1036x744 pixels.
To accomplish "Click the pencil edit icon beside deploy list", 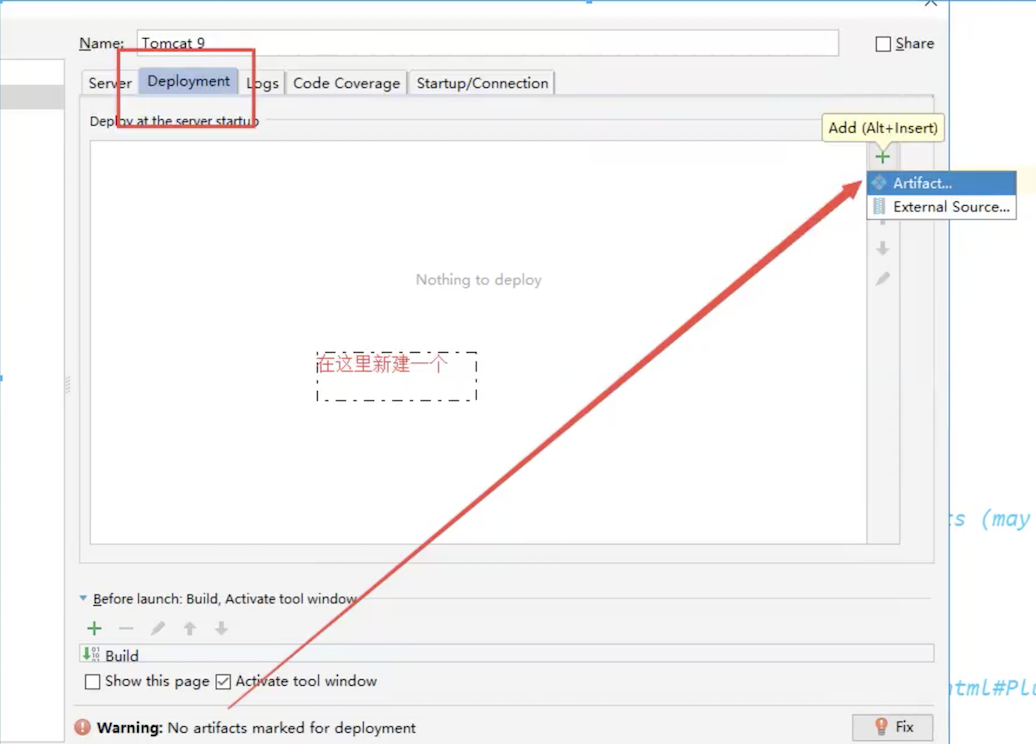I will (883, 279).
